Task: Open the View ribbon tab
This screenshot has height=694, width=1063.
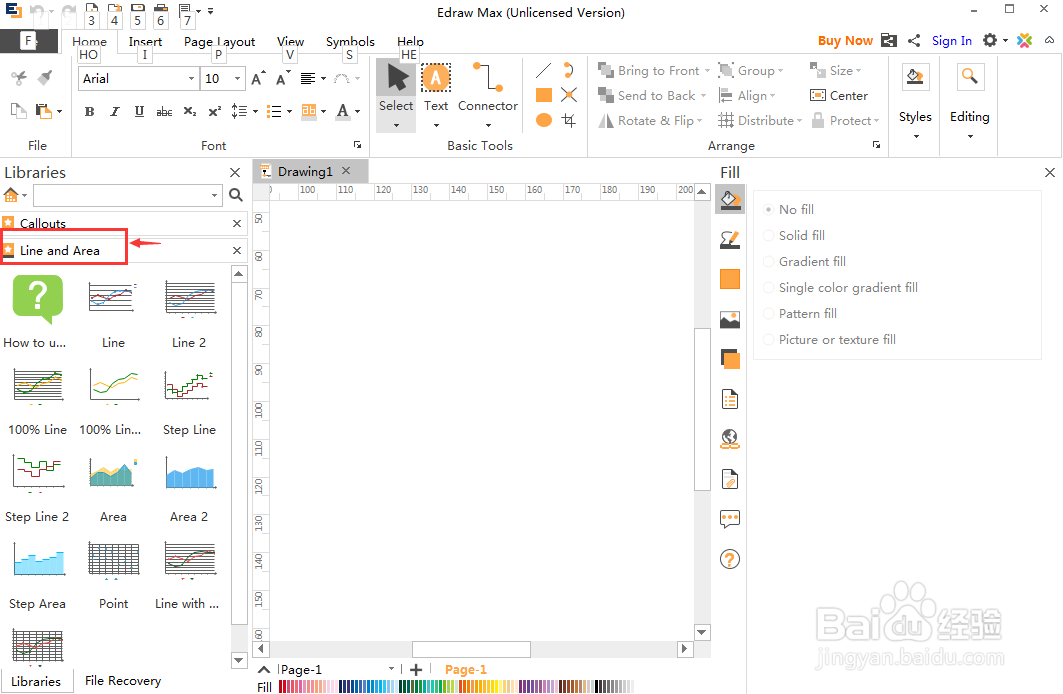Action: coord(291,41)
